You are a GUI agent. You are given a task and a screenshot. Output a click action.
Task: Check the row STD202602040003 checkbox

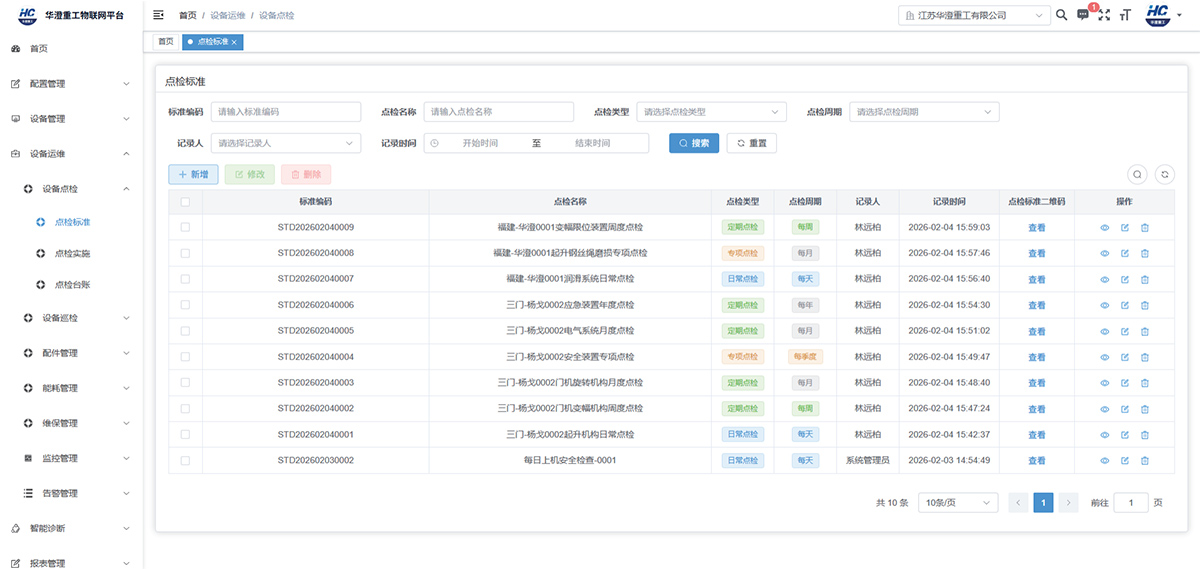(185, 383)
